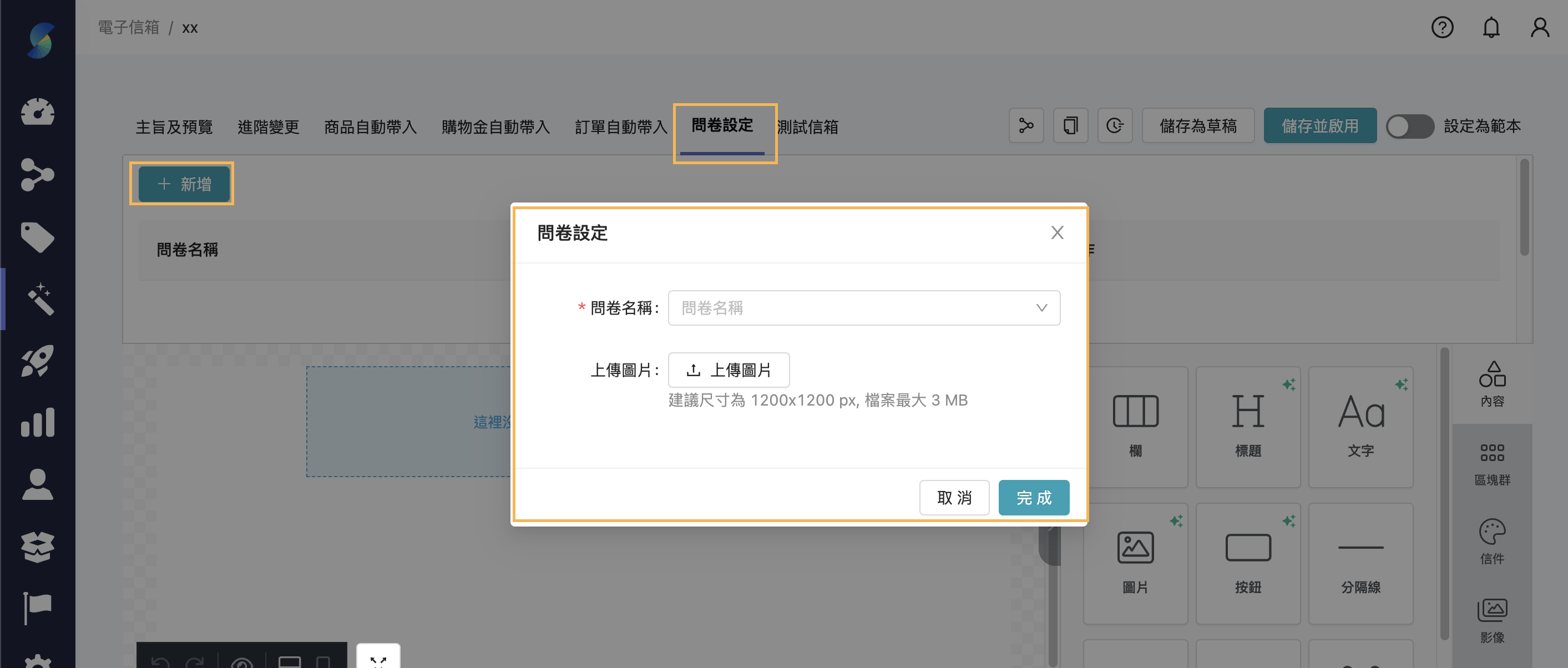
Task: Insert a 按鈕 button block
Action: coord(1247,560)
